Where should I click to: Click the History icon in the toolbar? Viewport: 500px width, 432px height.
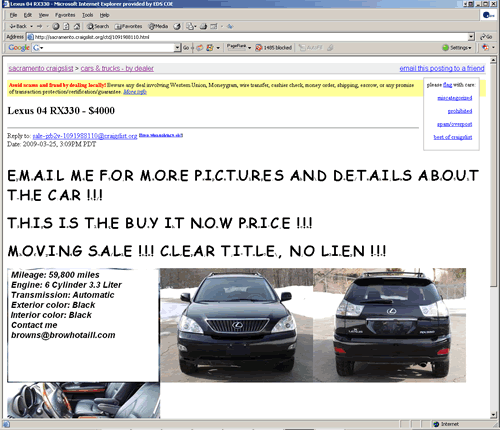pos(177,26)
